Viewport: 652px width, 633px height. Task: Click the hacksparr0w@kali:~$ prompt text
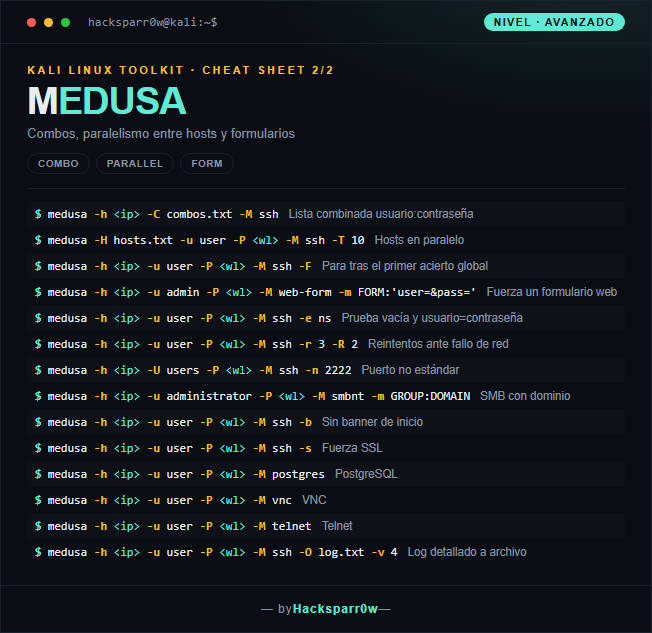pos(153,22)
